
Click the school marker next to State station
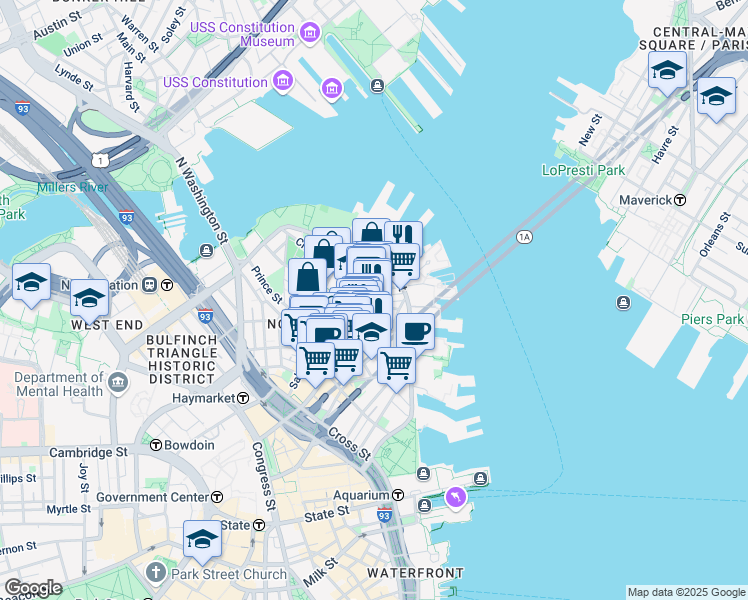coord(202,539)
